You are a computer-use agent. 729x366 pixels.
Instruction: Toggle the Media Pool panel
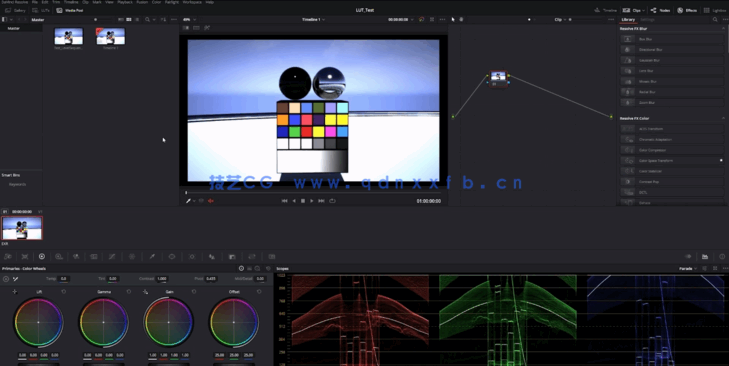(70, 10)
